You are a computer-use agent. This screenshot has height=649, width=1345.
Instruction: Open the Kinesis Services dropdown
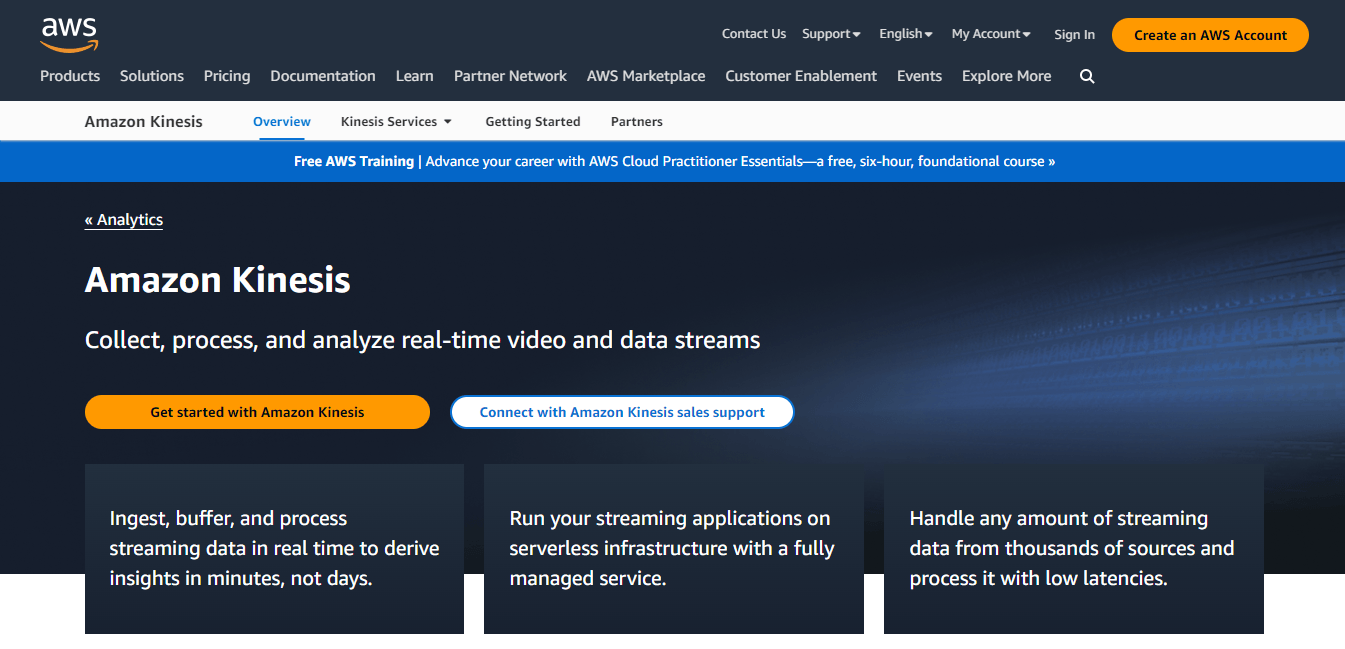point(396,121)
